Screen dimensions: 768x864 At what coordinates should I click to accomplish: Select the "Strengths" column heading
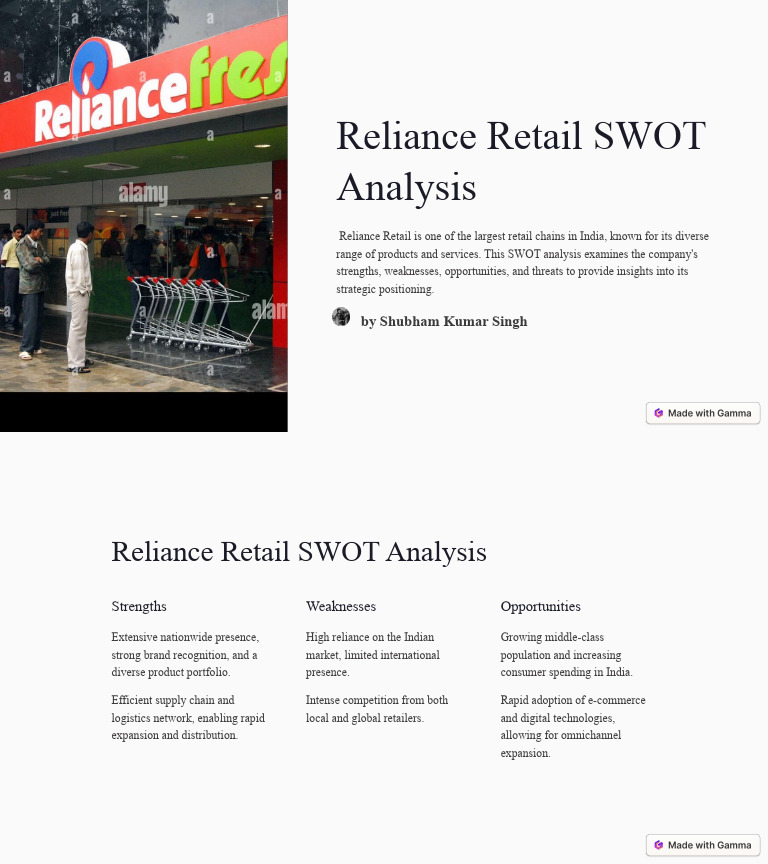point(139,606)
